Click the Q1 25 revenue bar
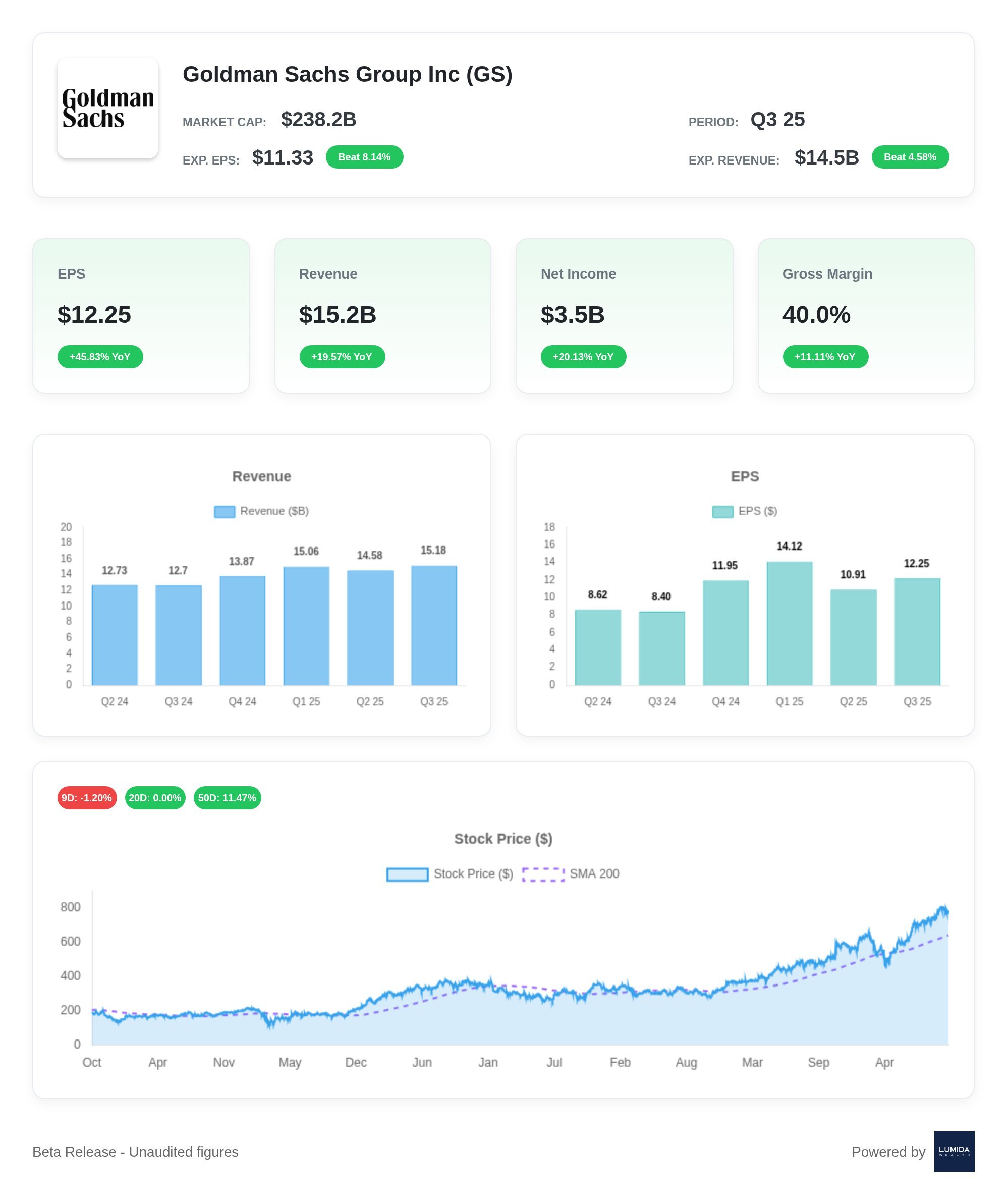Image resolution: width=1007 pixels, height=1204 pixels. 306,626
